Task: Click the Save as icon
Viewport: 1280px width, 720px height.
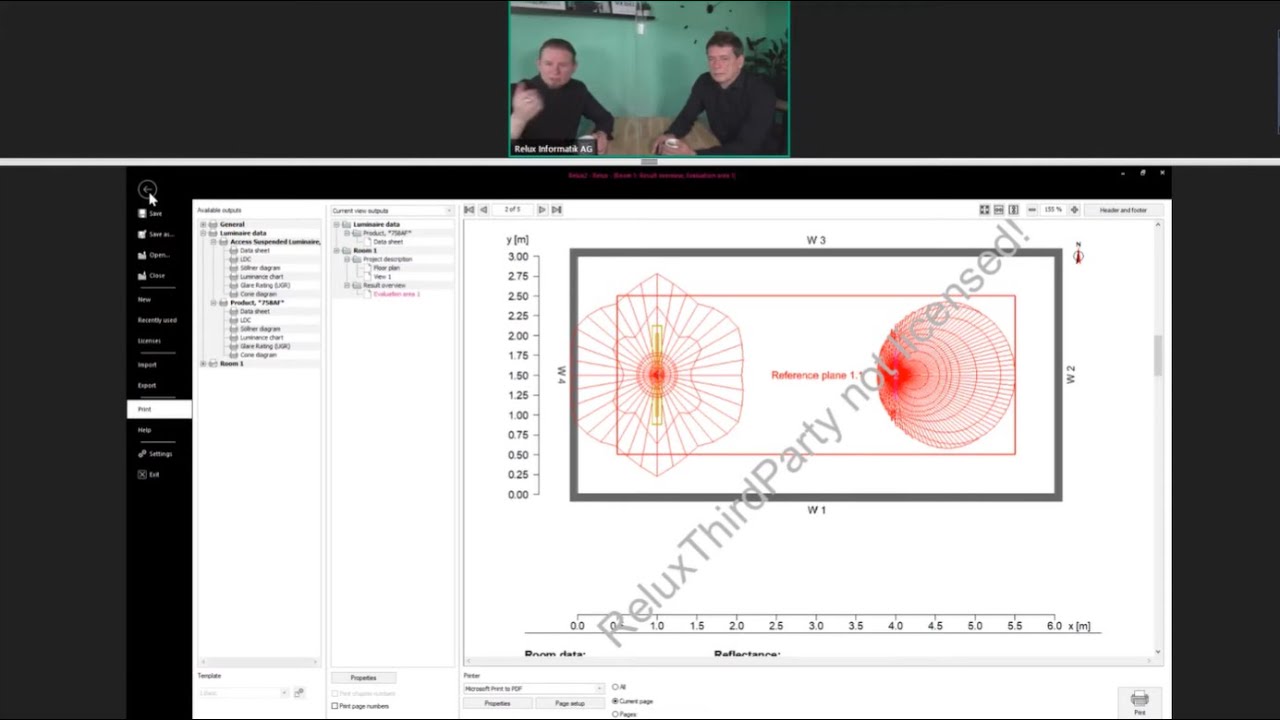Action: tap(142, 234)
